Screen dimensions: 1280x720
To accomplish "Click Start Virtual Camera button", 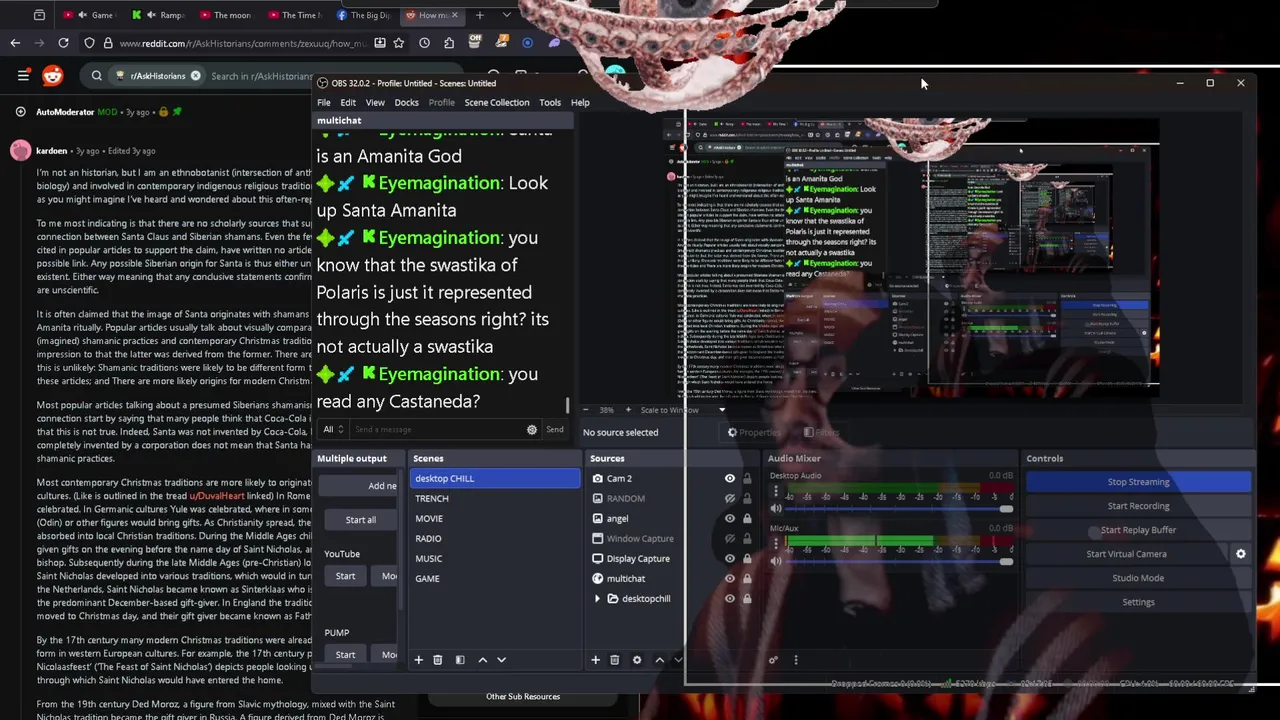I will [x=1126, y=554].
